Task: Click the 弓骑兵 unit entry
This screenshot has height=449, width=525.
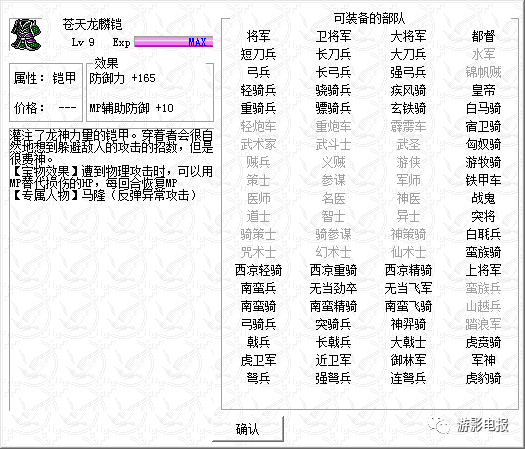Action: click(x=258, y=325)
